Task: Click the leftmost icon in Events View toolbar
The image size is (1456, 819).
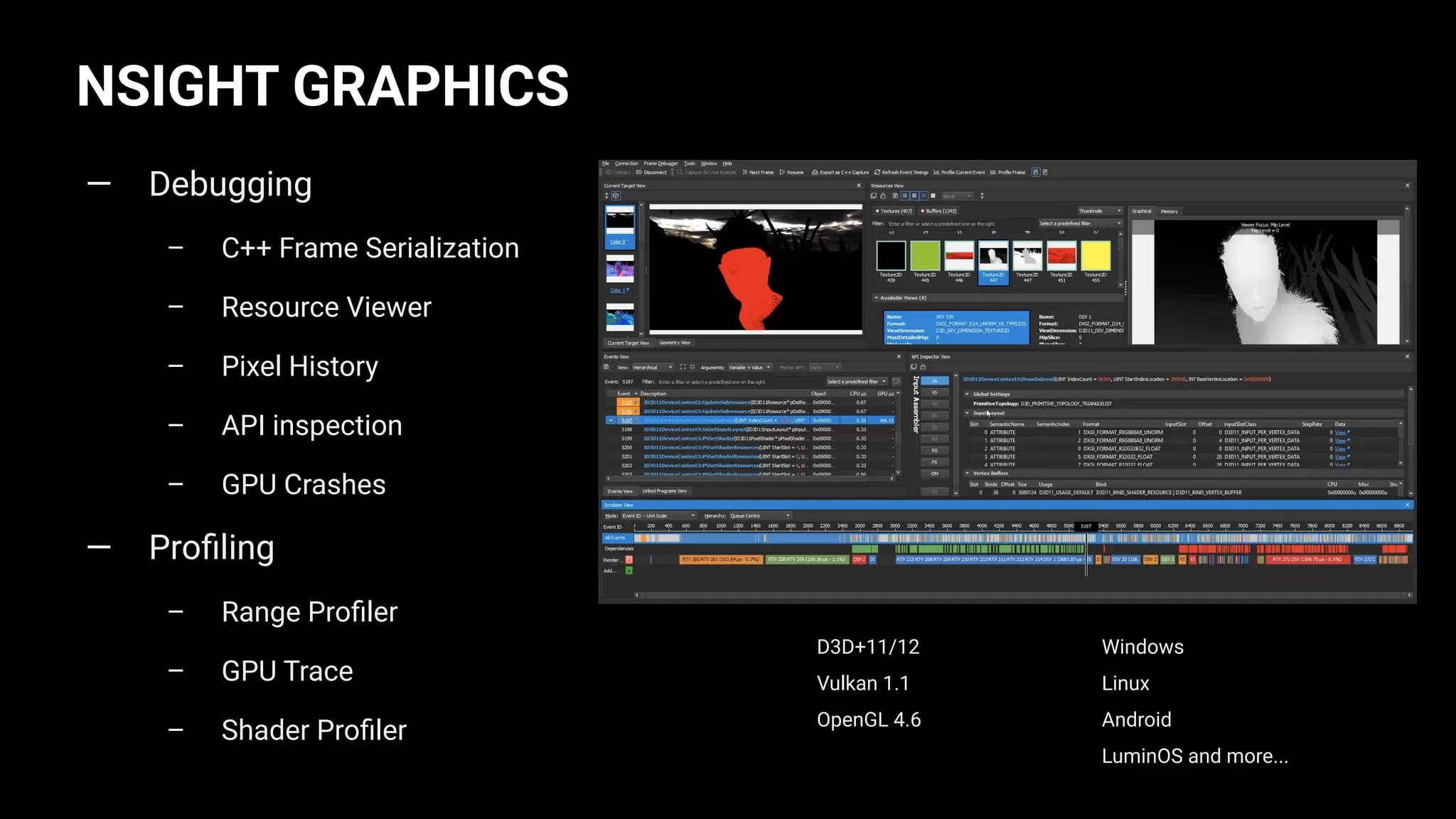Action: pyautogui.click(x=606, y=368)
